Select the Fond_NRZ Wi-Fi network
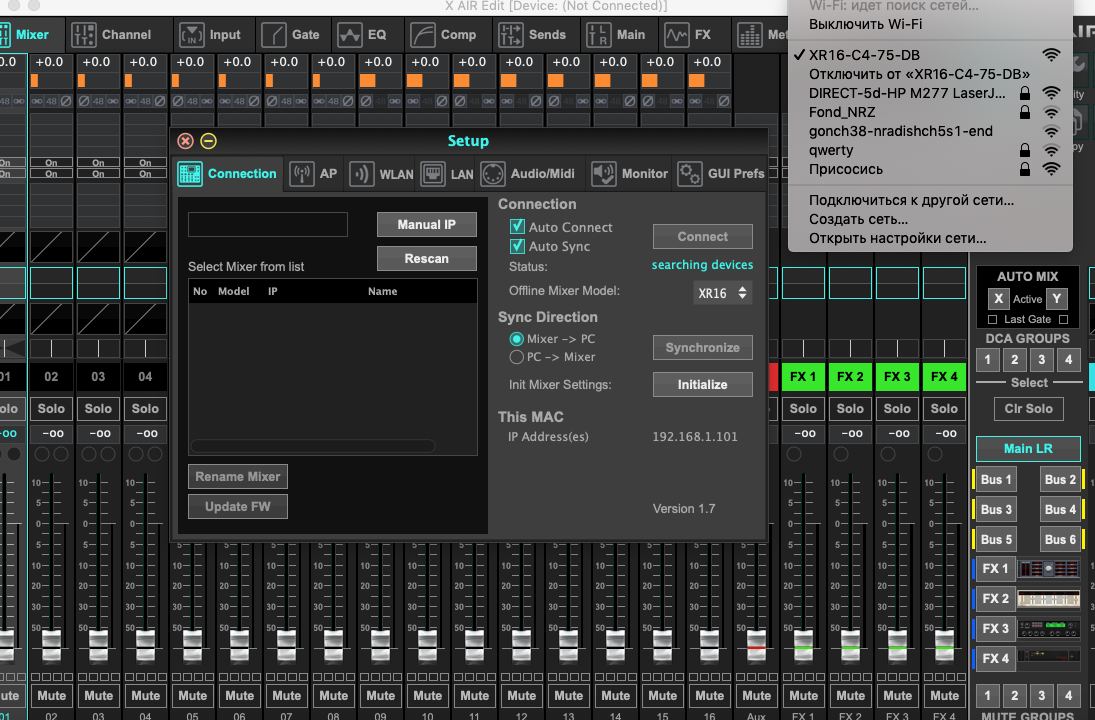The width and height of the screenshot is (1095, 720). 842,112
